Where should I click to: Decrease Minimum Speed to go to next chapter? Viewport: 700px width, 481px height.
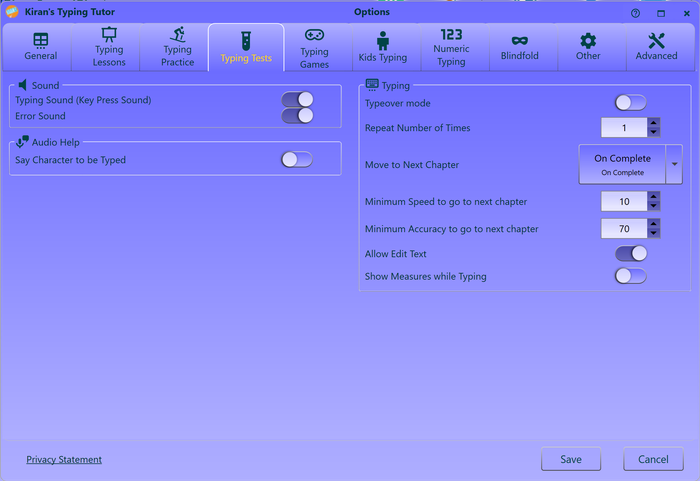point(654,206)
